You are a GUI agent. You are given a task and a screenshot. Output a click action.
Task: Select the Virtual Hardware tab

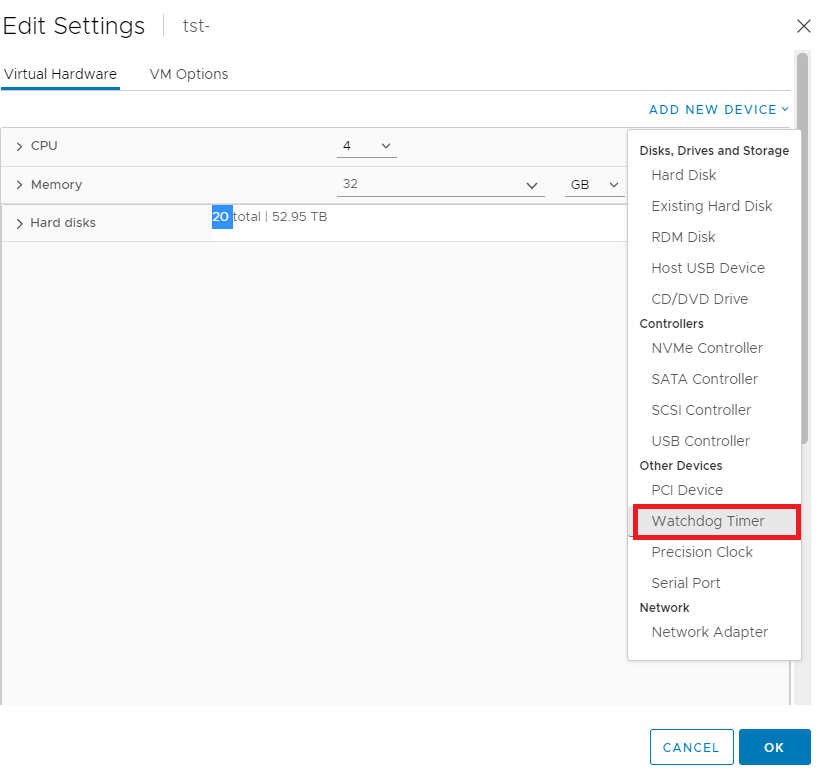(60, 74)
